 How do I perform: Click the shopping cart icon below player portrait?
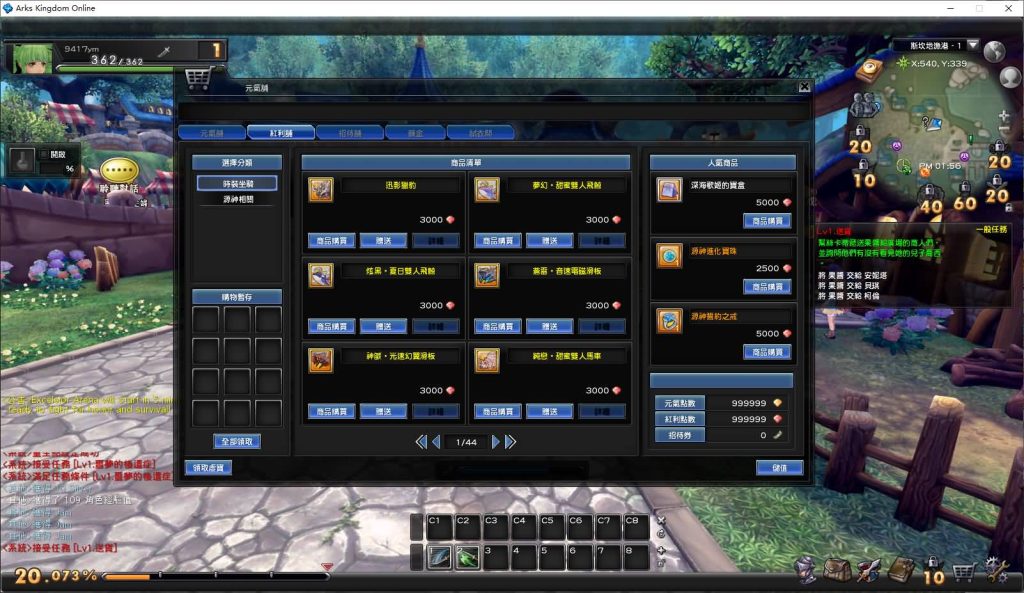pyautogui.click(x=197, y=78)
